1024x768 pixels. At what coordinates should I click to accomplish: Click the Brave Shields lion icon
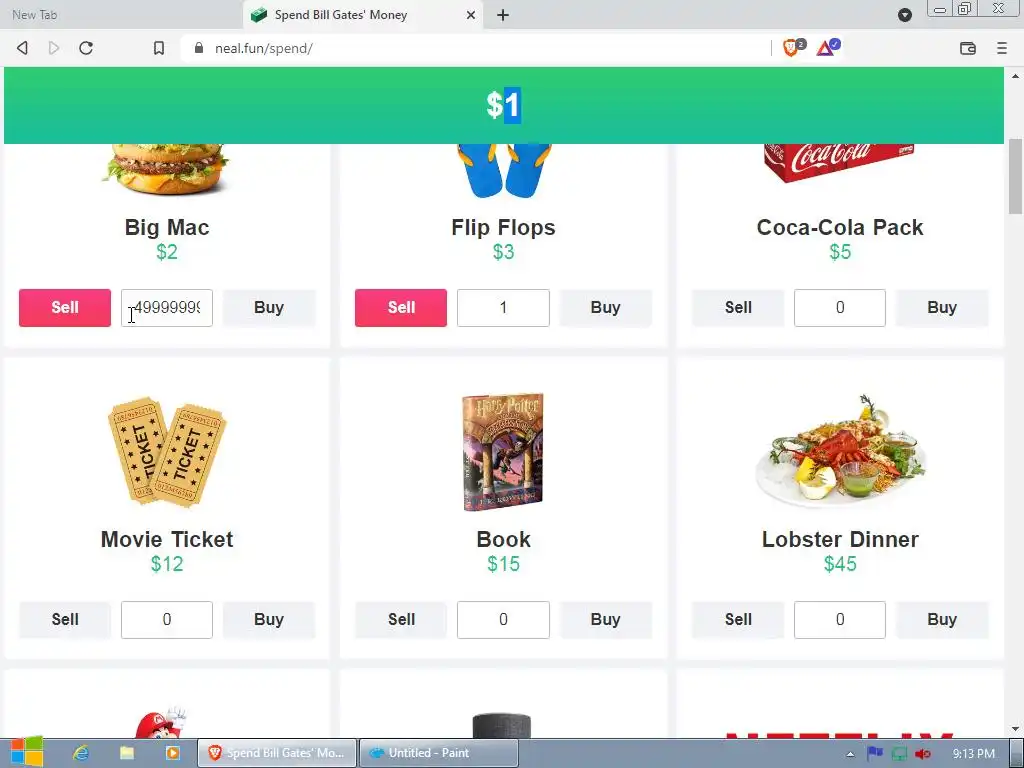[791, 48]
